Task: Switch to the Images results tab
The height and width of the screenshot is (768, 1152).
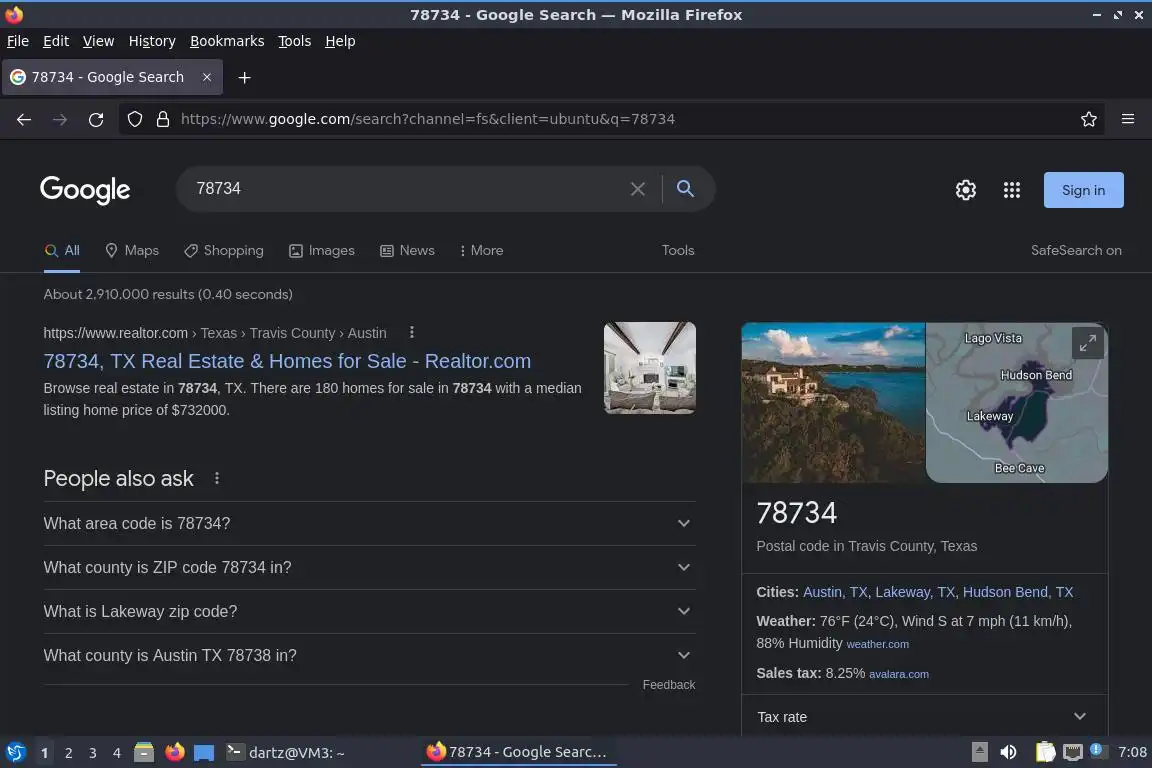Action: [322, 251]
